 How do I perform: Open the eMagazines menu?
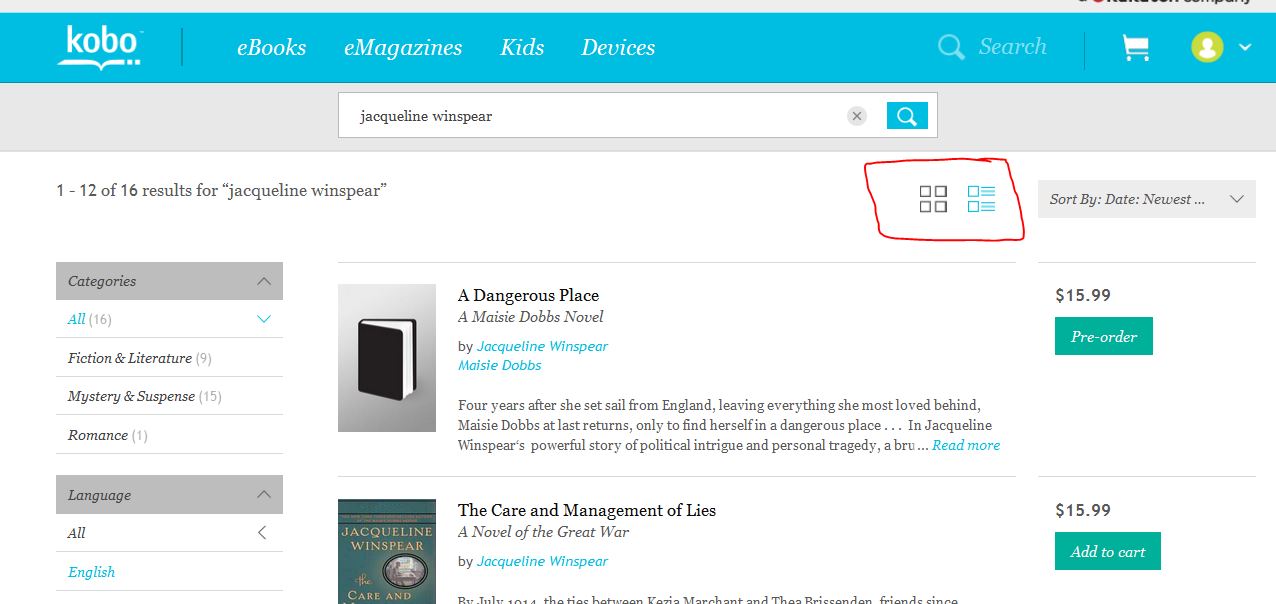403,47
